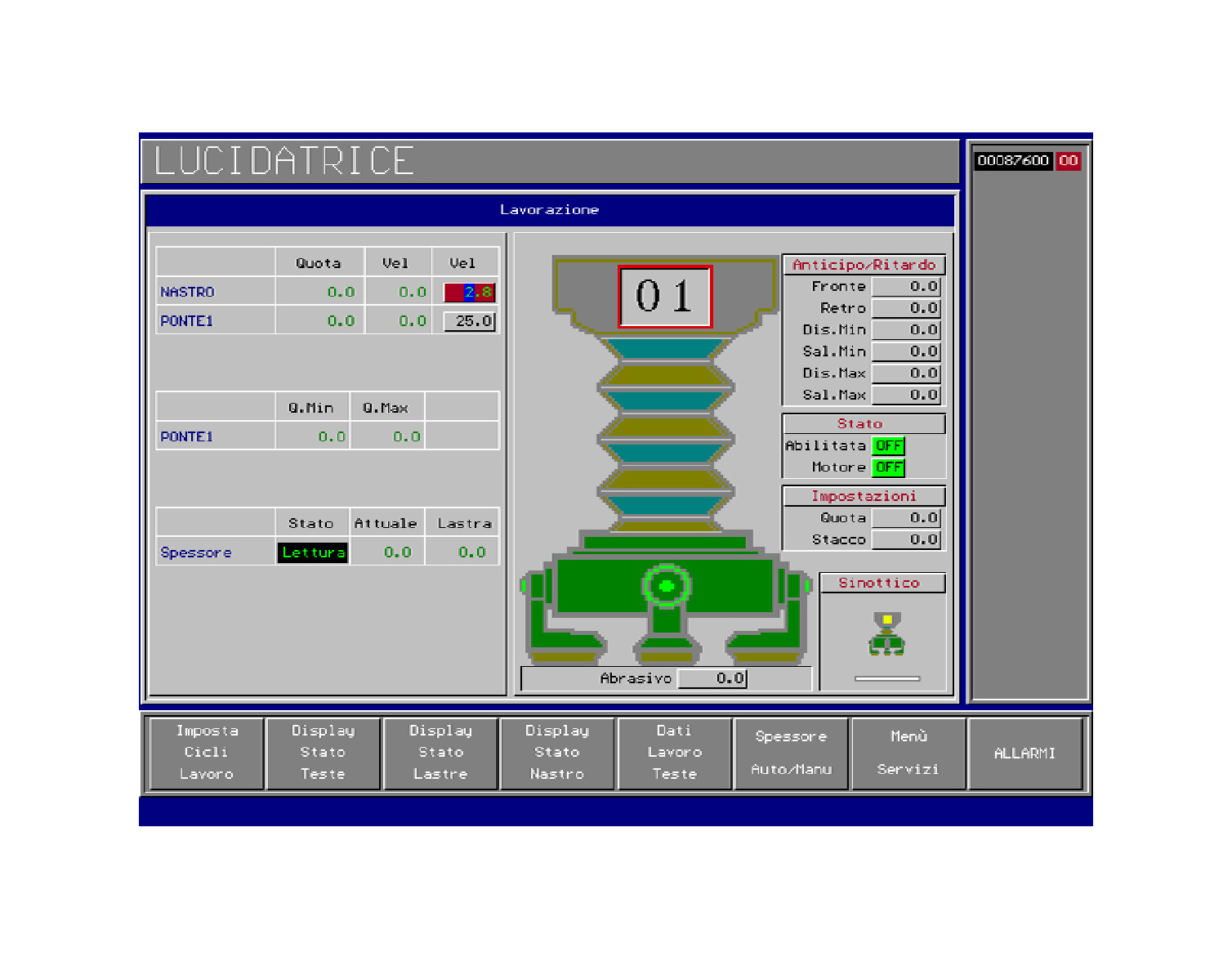Click the PONTE1 velocity 25.0 field

click(x=470, y=321)
